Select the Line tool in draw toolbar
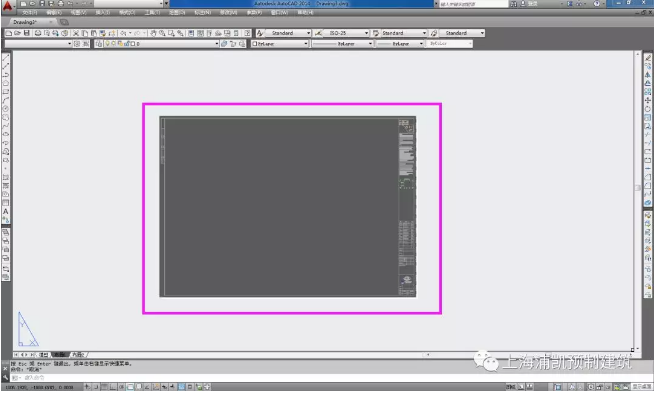 coord(6,57)
